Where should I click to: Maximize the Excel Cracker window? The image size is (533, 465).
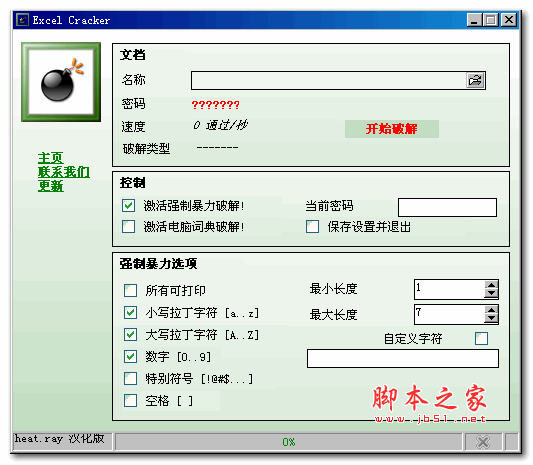coord(491,20)
